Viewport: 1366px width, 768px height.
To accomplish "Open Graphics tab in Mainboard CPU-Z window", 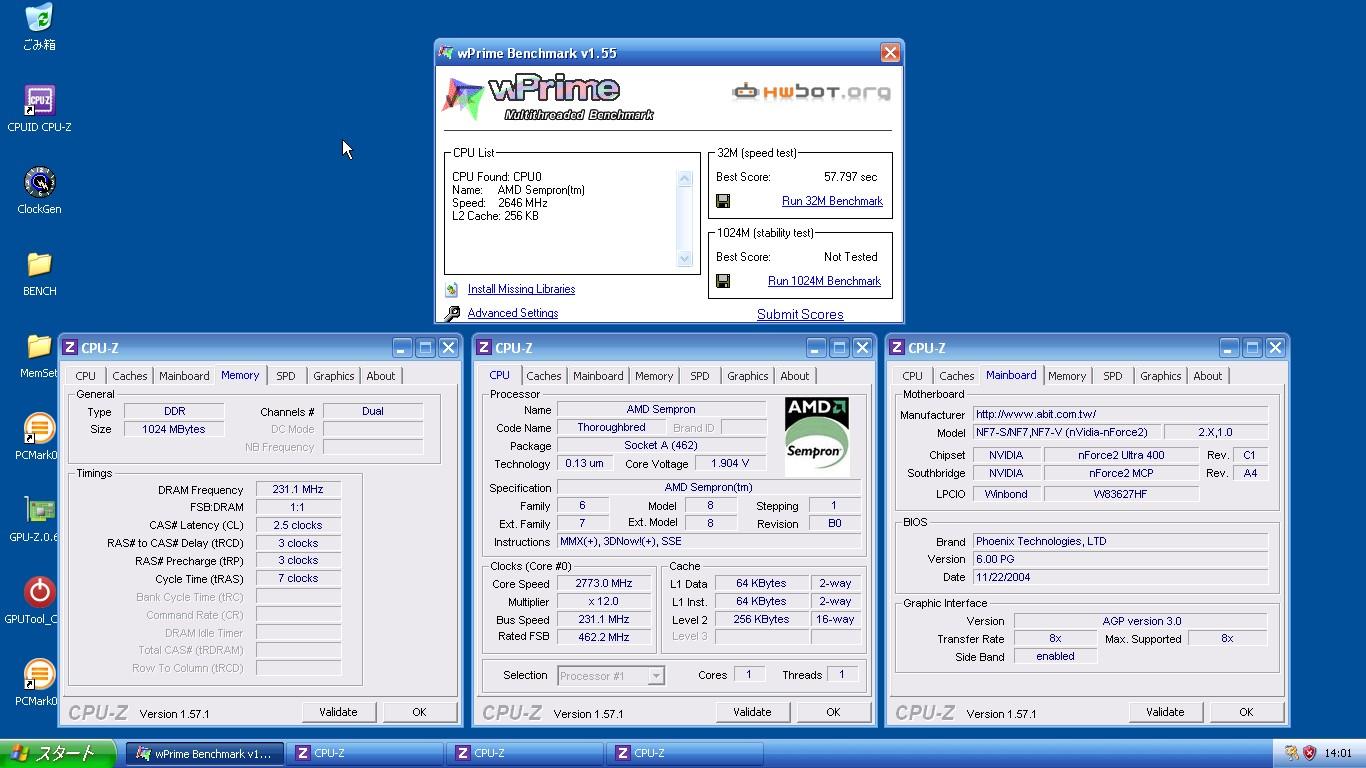I will tap(1161, 376).
